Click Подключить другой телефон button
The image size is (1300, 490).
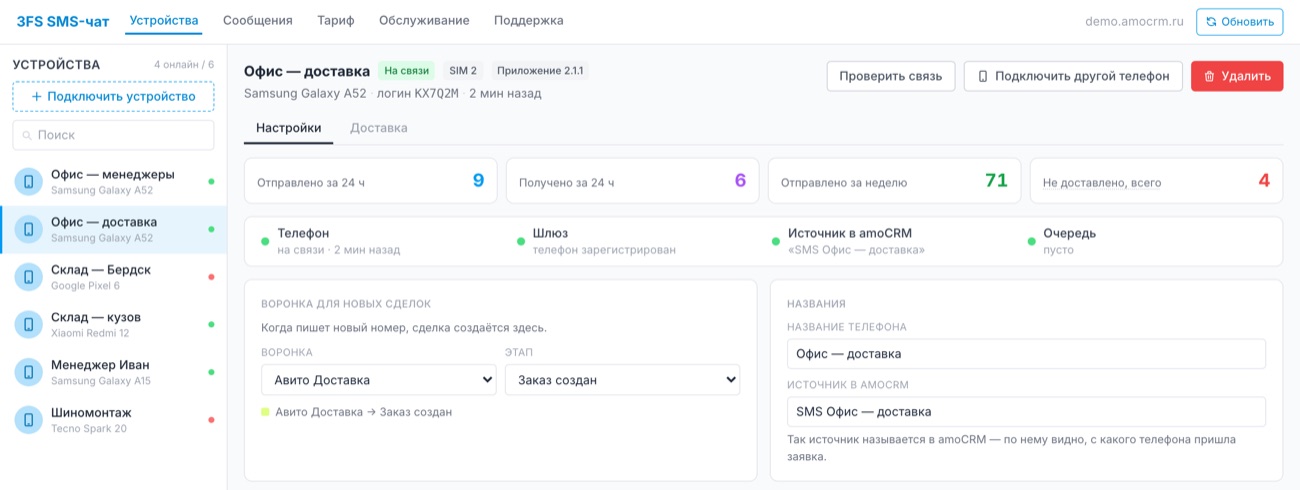coord(1073,76)
